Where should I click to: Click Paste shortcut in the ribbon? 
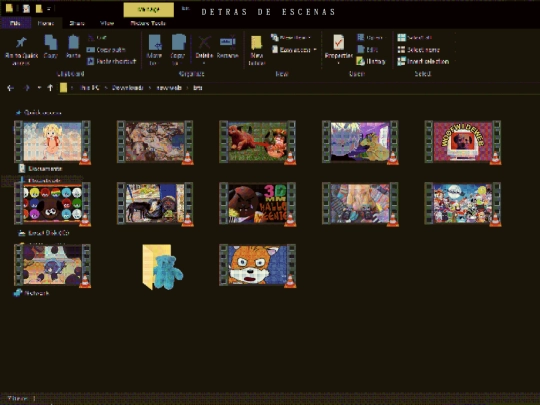[112, 61]
